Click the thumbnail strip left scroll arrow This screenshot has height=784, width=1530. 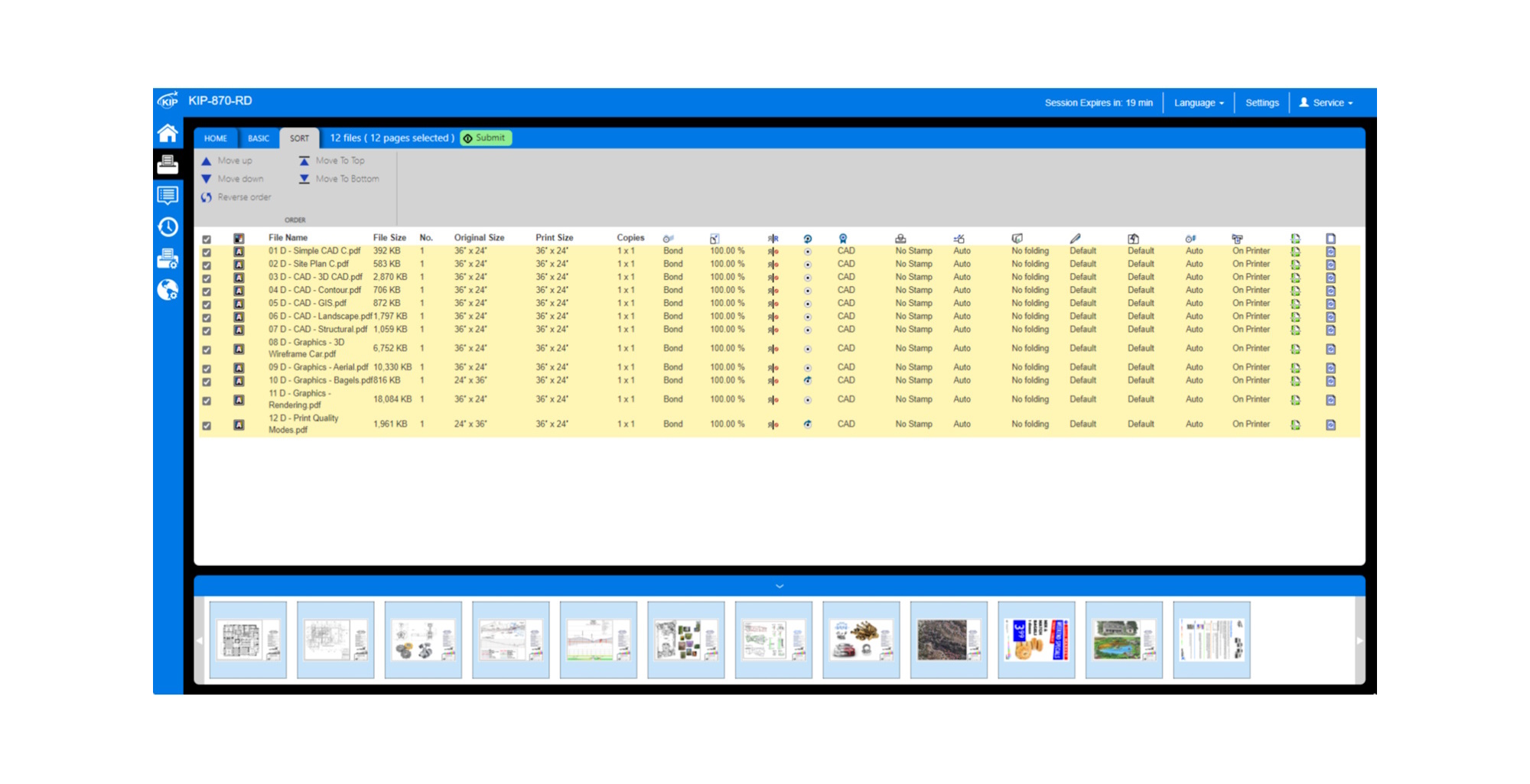pyautogui.click(x=200, y=641)
